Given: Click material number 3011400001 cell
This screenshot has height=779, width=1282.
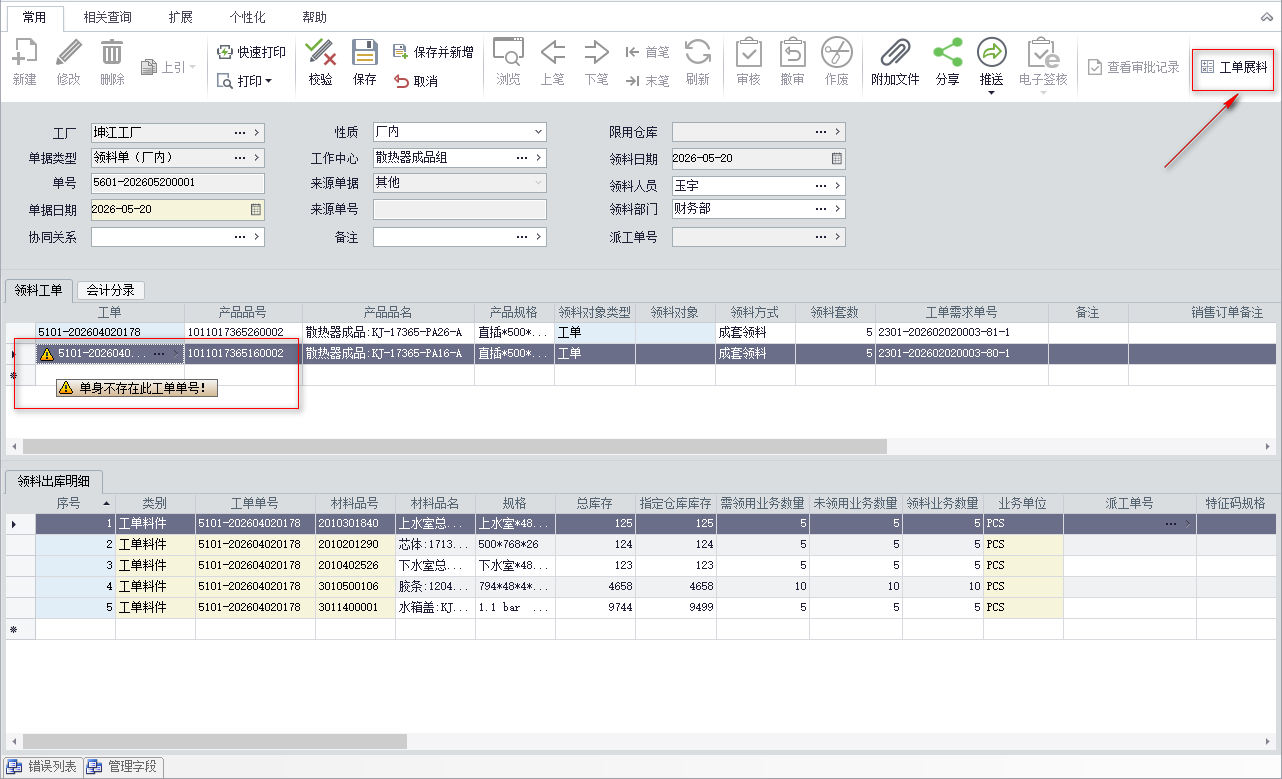Looking at the screenshot, I should pyautogui.click(x=355, y=607).
